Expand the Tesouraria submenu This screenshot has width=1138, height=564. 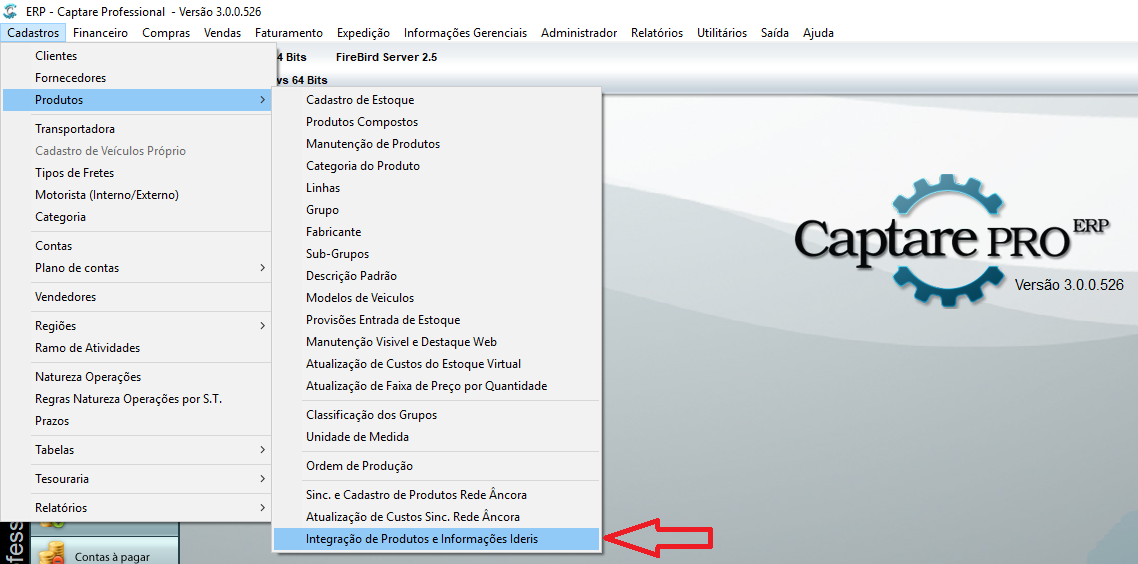pyautogui.click(x=136, y=479)
